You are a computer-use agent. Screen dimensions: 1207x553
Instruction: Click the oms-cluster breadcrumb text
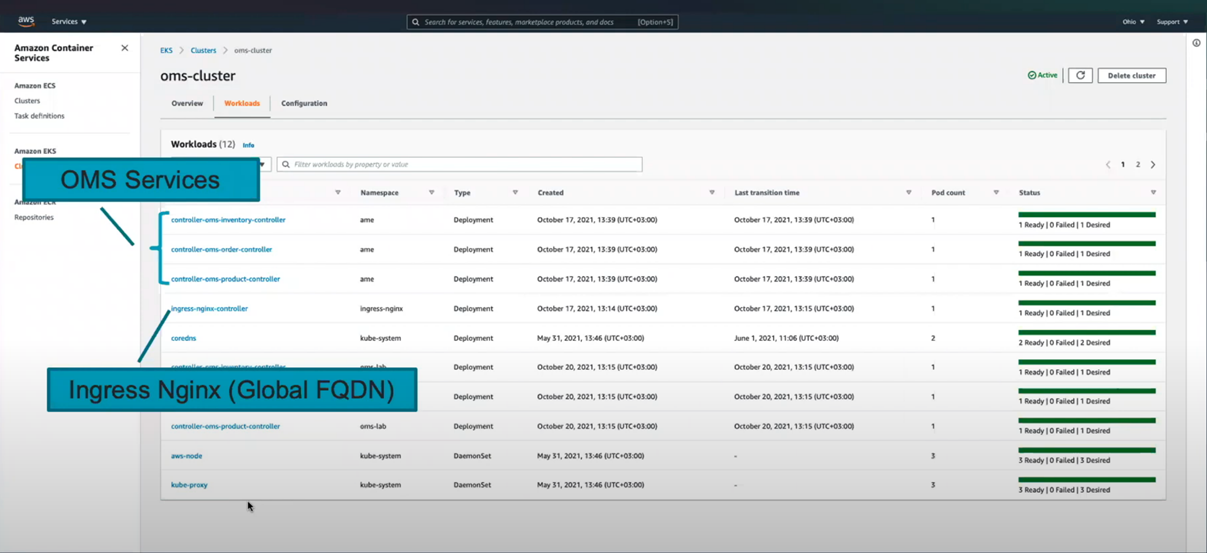(253, 50)
